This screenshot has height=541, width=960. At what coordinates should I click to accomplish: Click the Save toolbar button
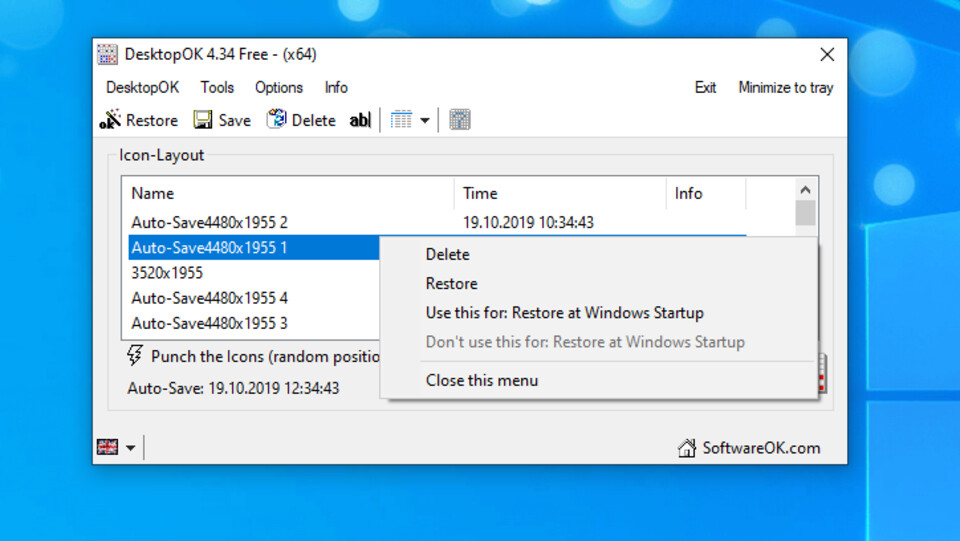tap(222, 120)
